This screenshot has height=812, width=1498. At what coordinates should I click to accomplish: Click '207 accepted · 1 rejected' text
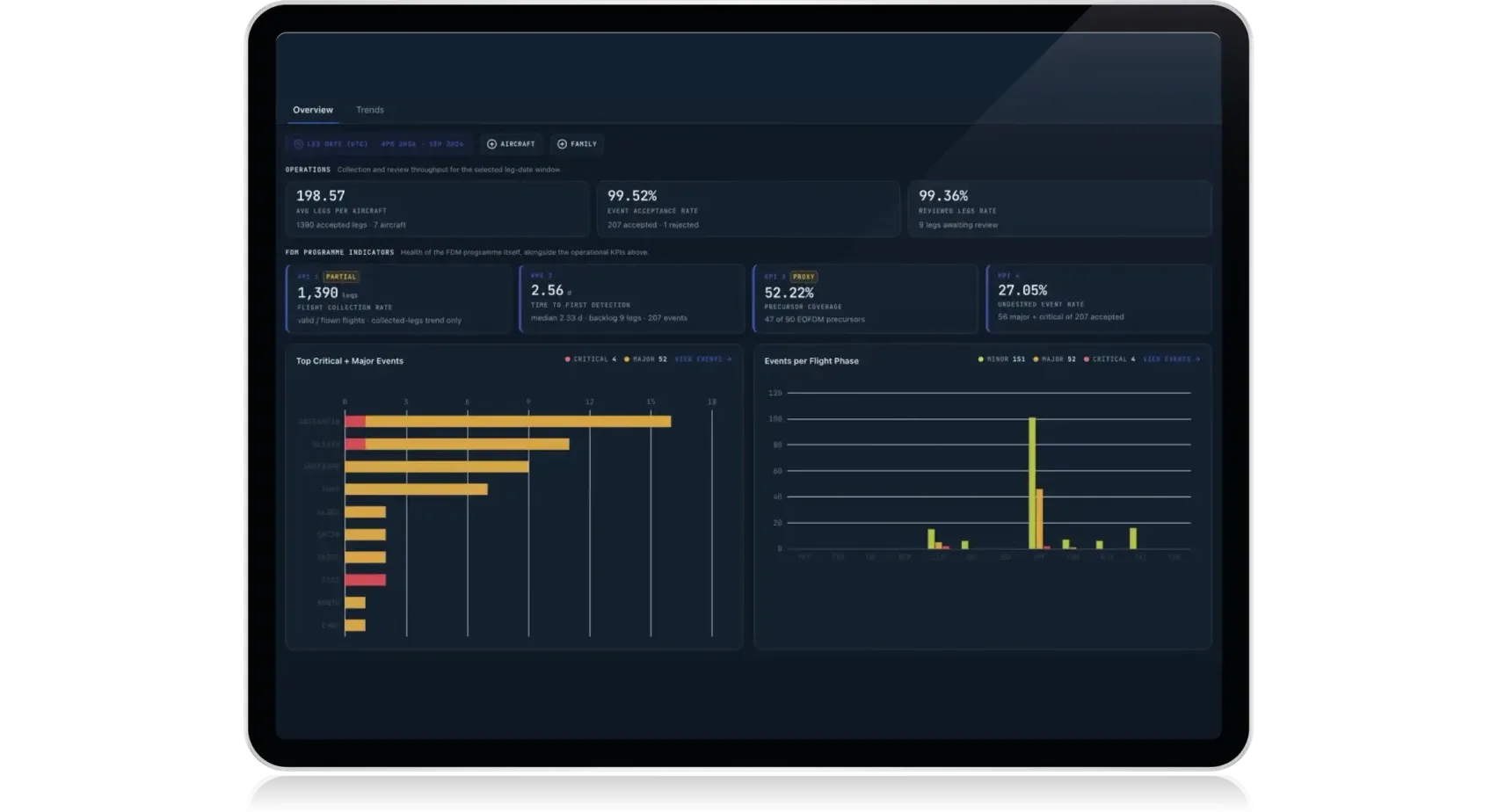(x=653, y=225)
